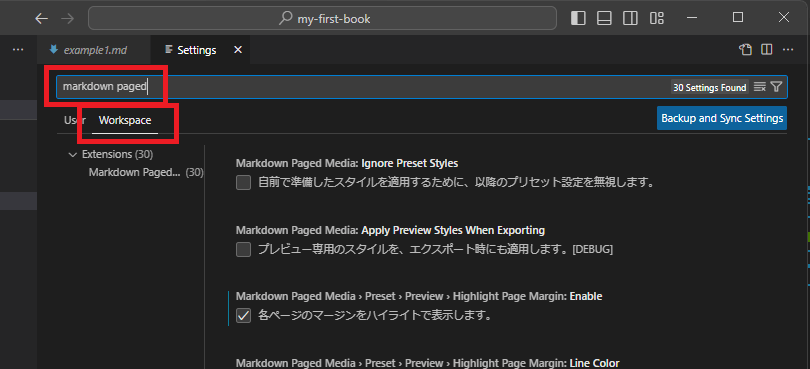Open Settings JSON file icon
Screen dimensions: 810x369
[x=745, y=50]
